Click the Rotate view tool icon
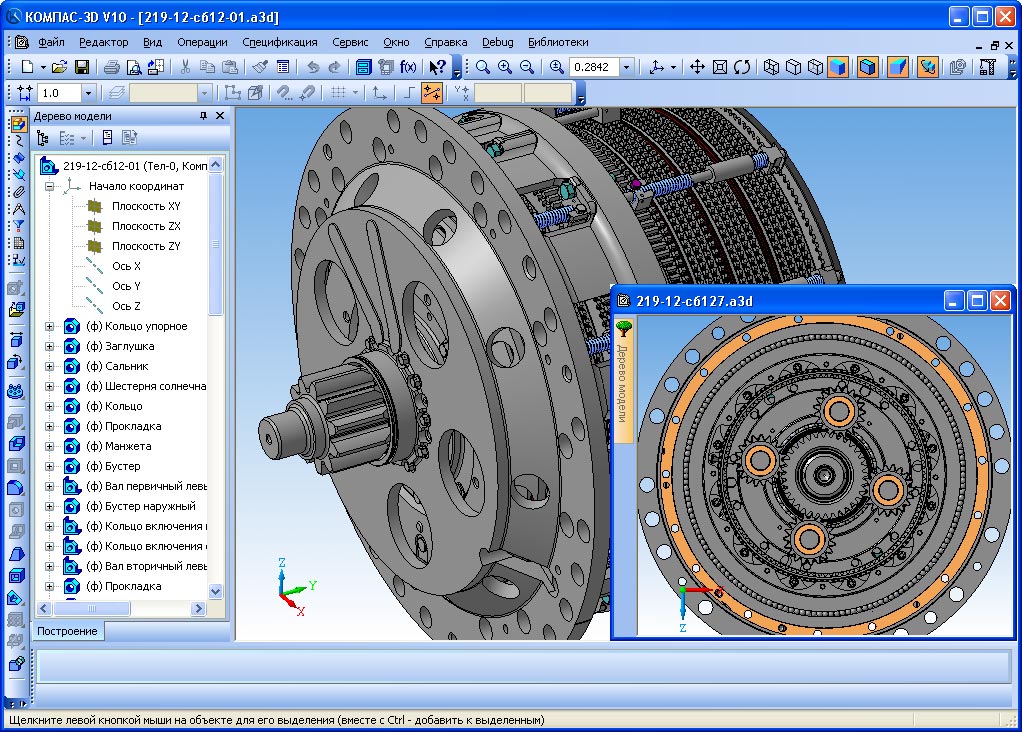This screenshot has width=1022, height=732. [742, 67]
